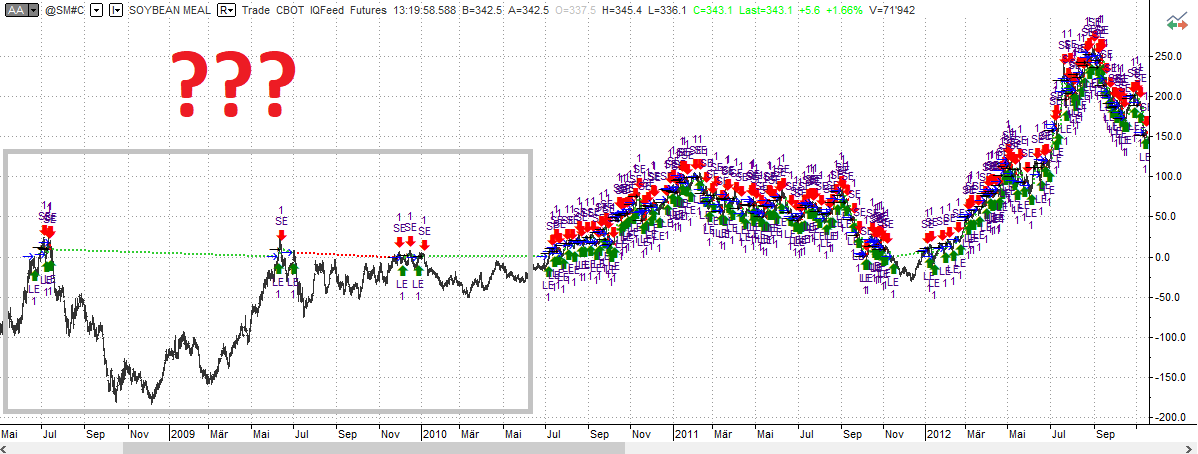Expand the symbol selector arrow after @SM#C
The height and width of the screenshot is (454, 1198).
94,11
